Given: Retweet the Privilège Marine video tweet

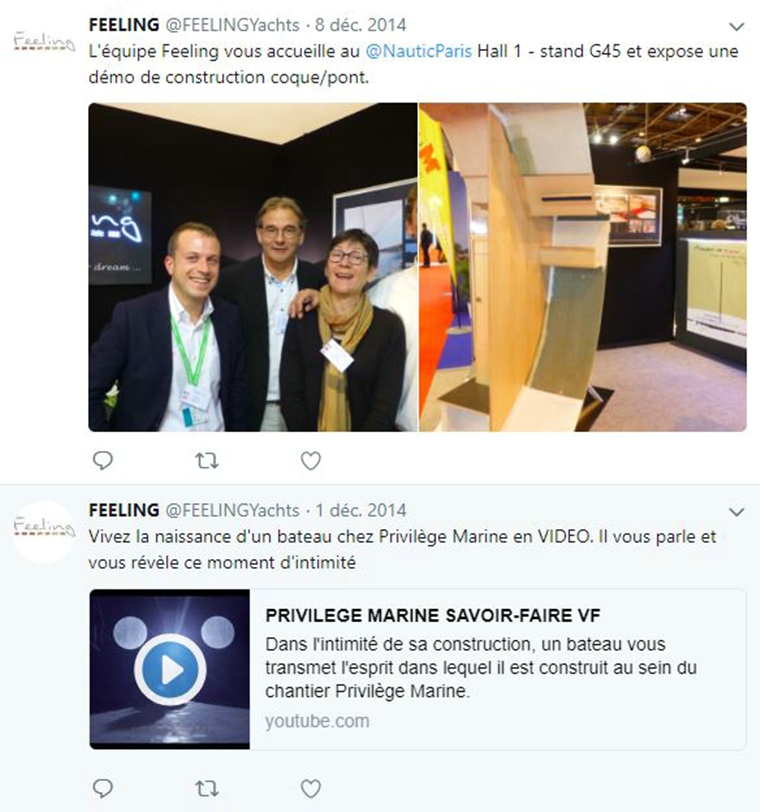Looking at the screenshot, I should (x=207, y=789).
